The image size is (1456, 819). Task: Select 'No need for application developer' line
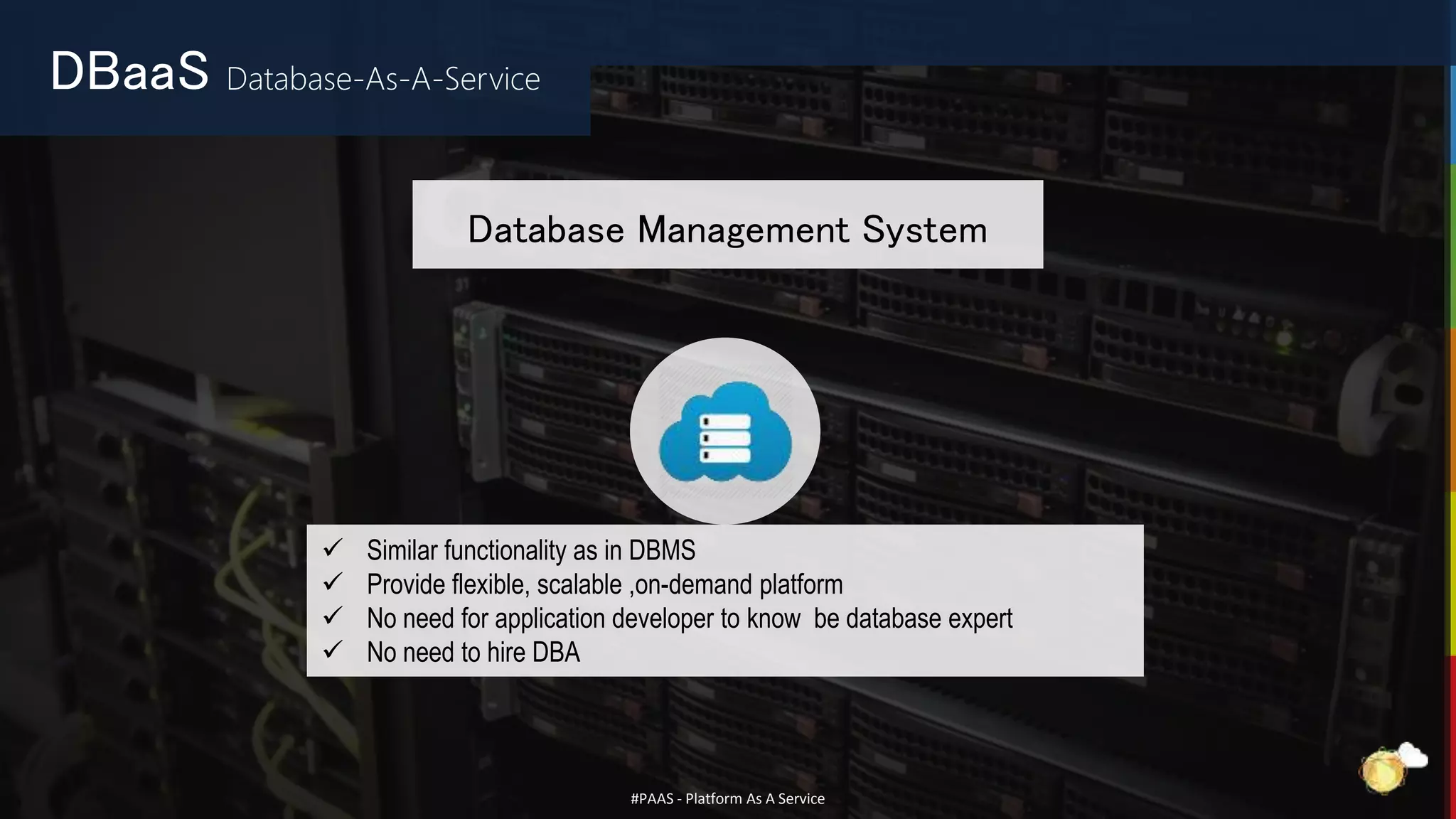690,619
